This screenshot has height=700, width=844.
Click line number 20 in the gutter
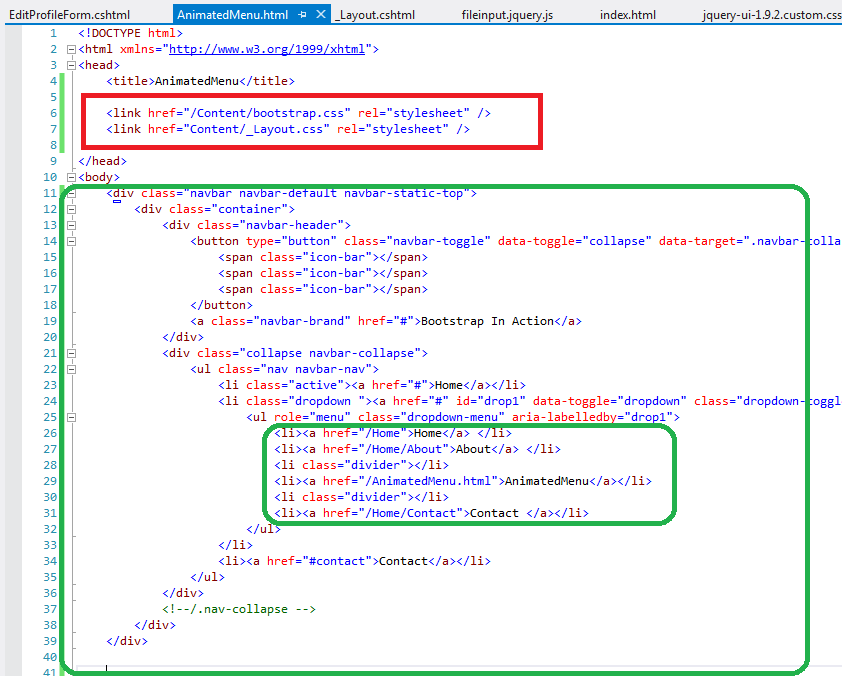(x=50, y=338)
